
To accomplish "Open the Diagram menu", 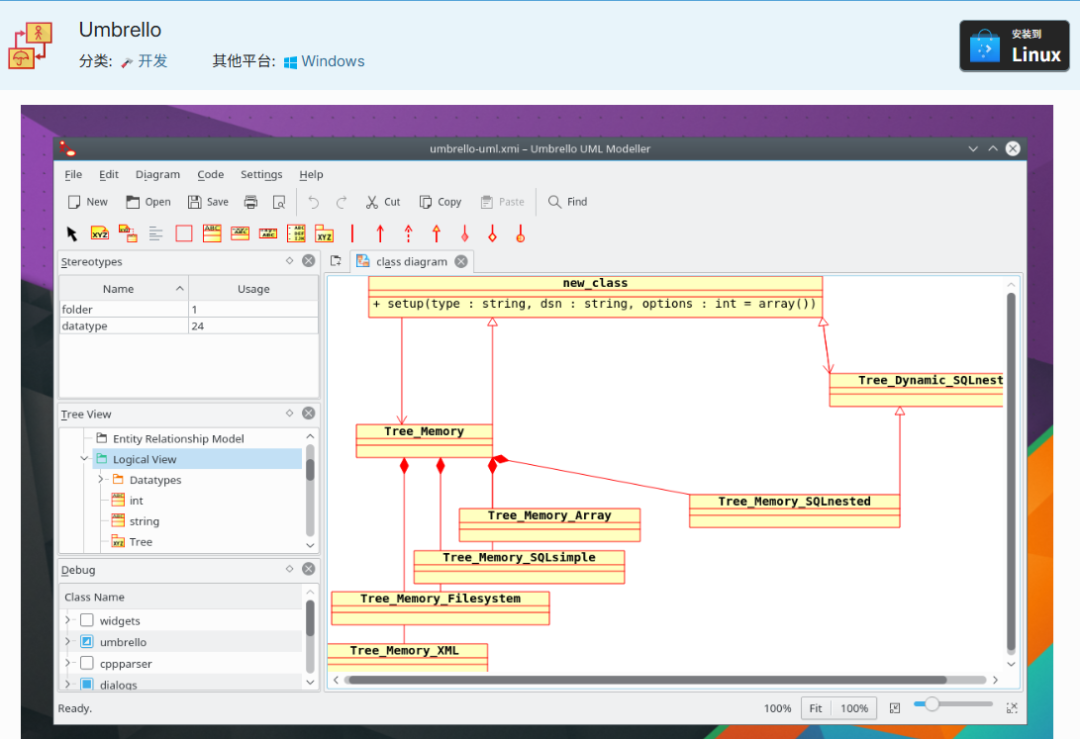I will pyautogui.click(x=158, y=174).
